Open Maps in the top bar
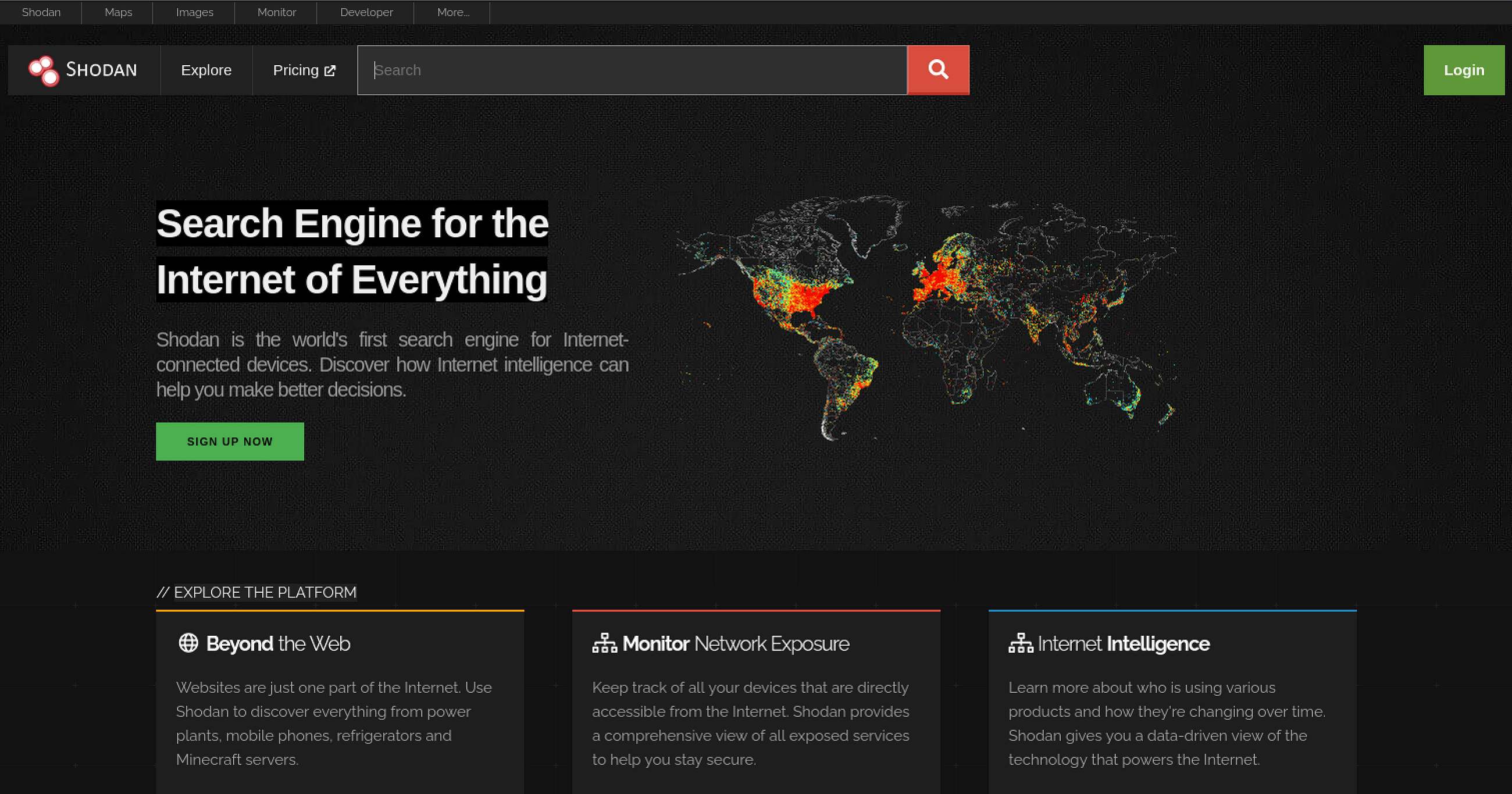Viewport: 1512px width, 794px height. [x=118, y=12]
